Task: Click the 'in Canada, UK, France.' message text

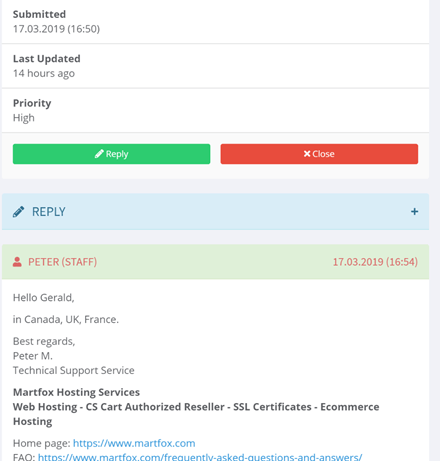Action: pyautogui.click(x=66, y=320)
